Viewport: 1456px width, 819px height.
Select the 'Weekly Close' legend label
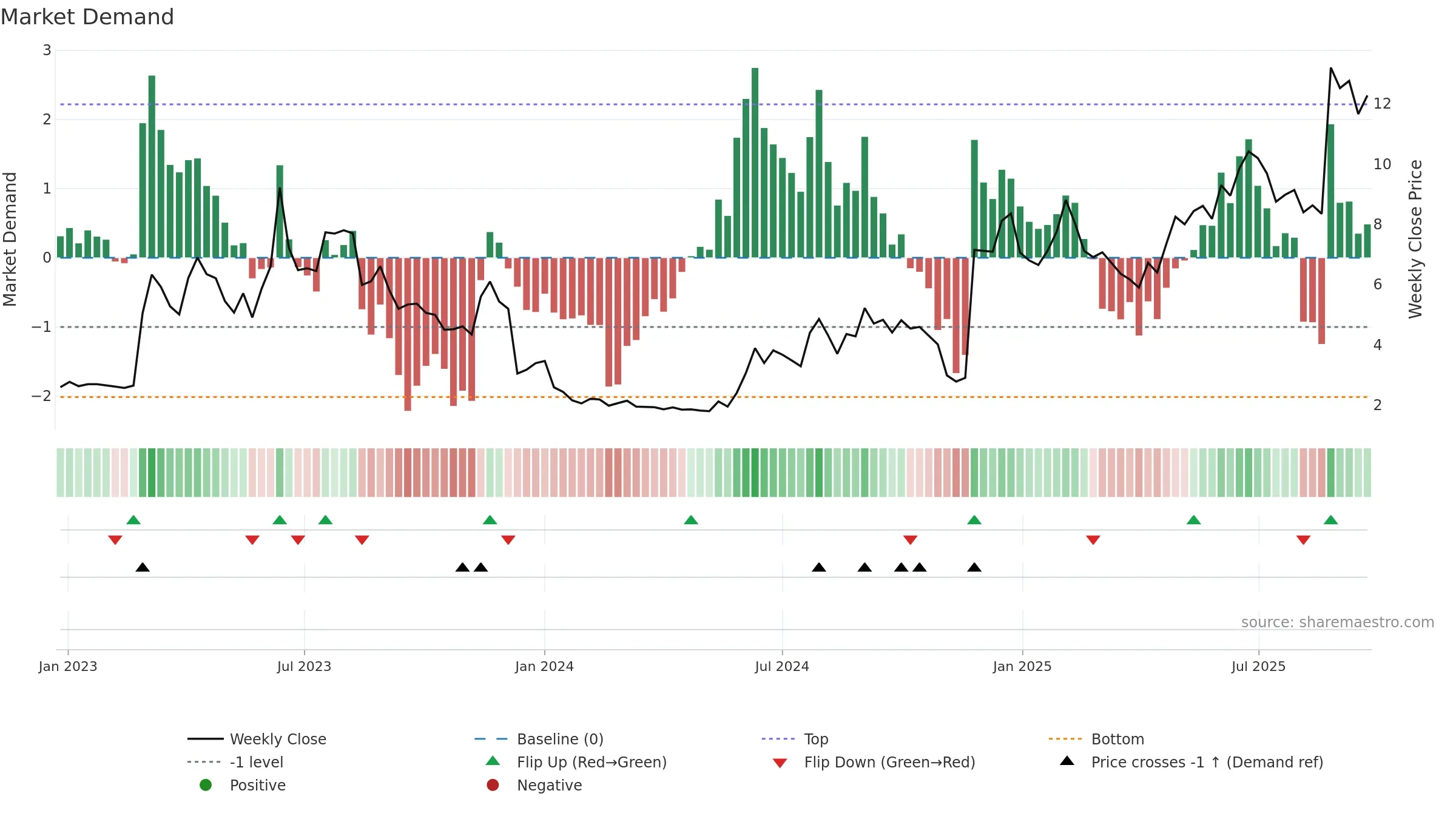(278, 739)
